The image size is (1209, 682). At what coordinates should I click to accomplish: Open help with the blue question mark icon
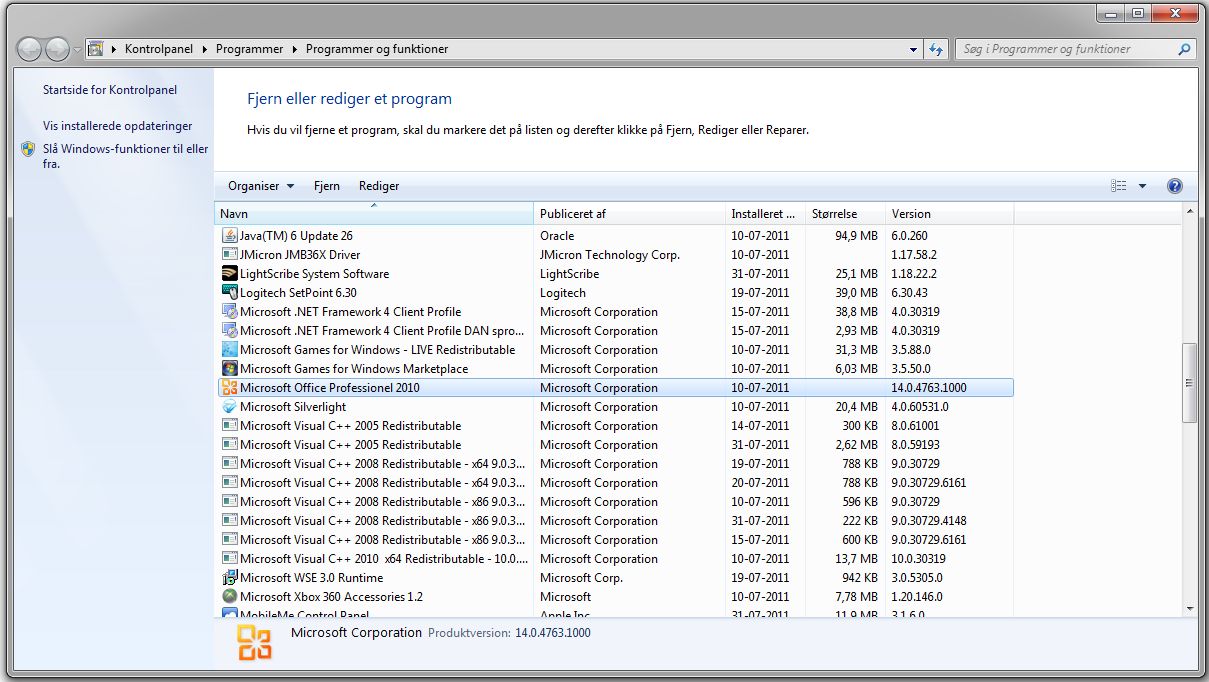click(x=1175, y=186)
